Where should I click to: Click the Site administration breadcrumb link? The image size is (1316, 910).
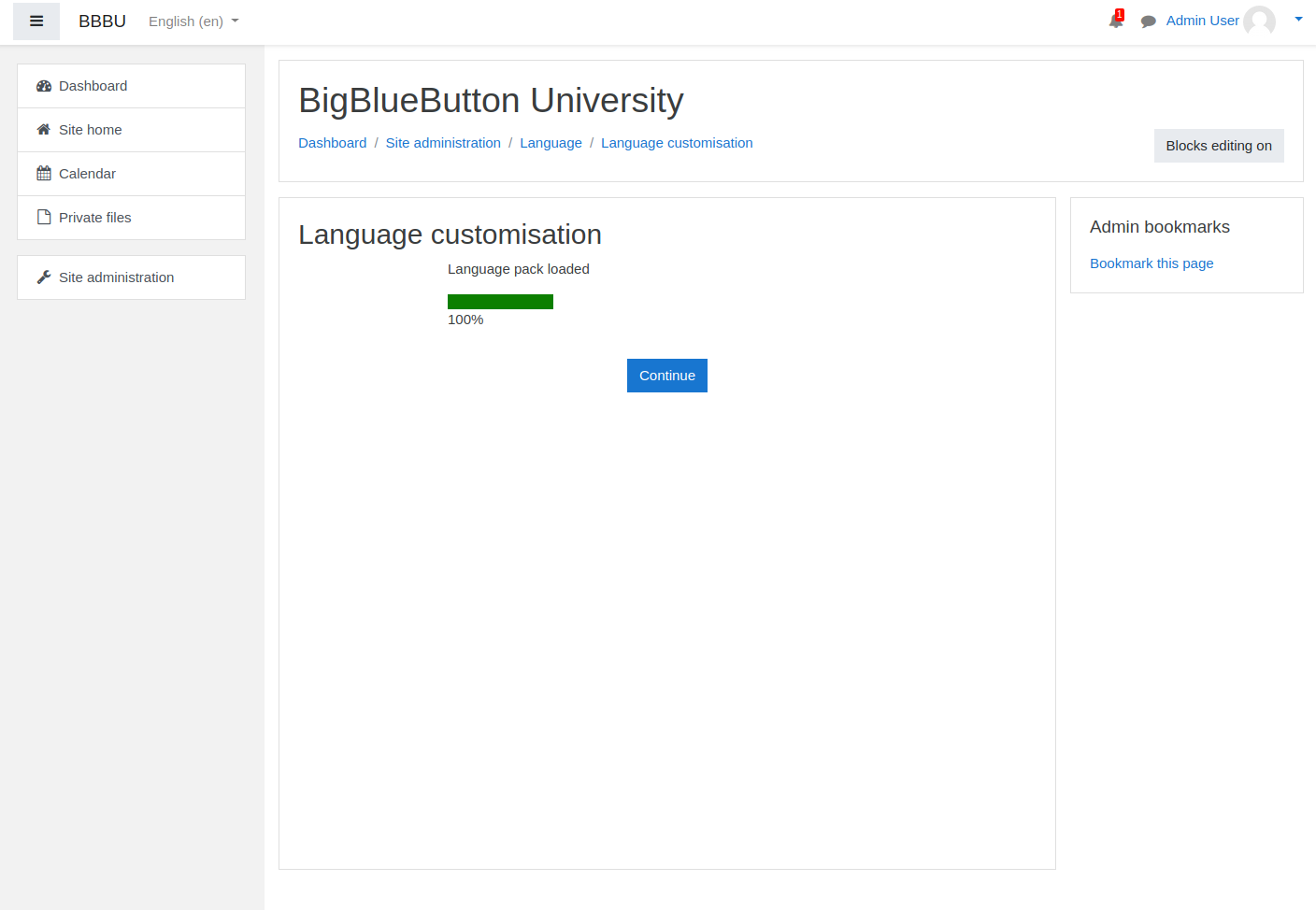click(x=443, y=143)
